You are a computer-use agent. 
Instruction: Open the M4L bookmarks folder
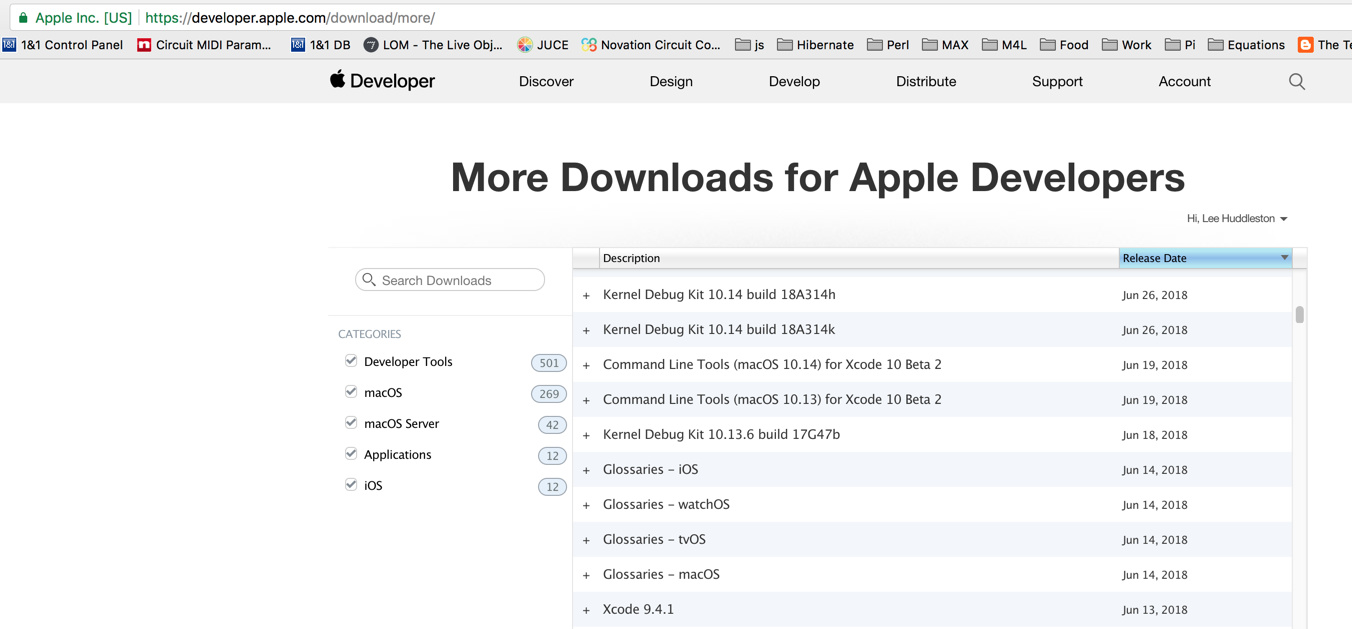point(1004,45)
